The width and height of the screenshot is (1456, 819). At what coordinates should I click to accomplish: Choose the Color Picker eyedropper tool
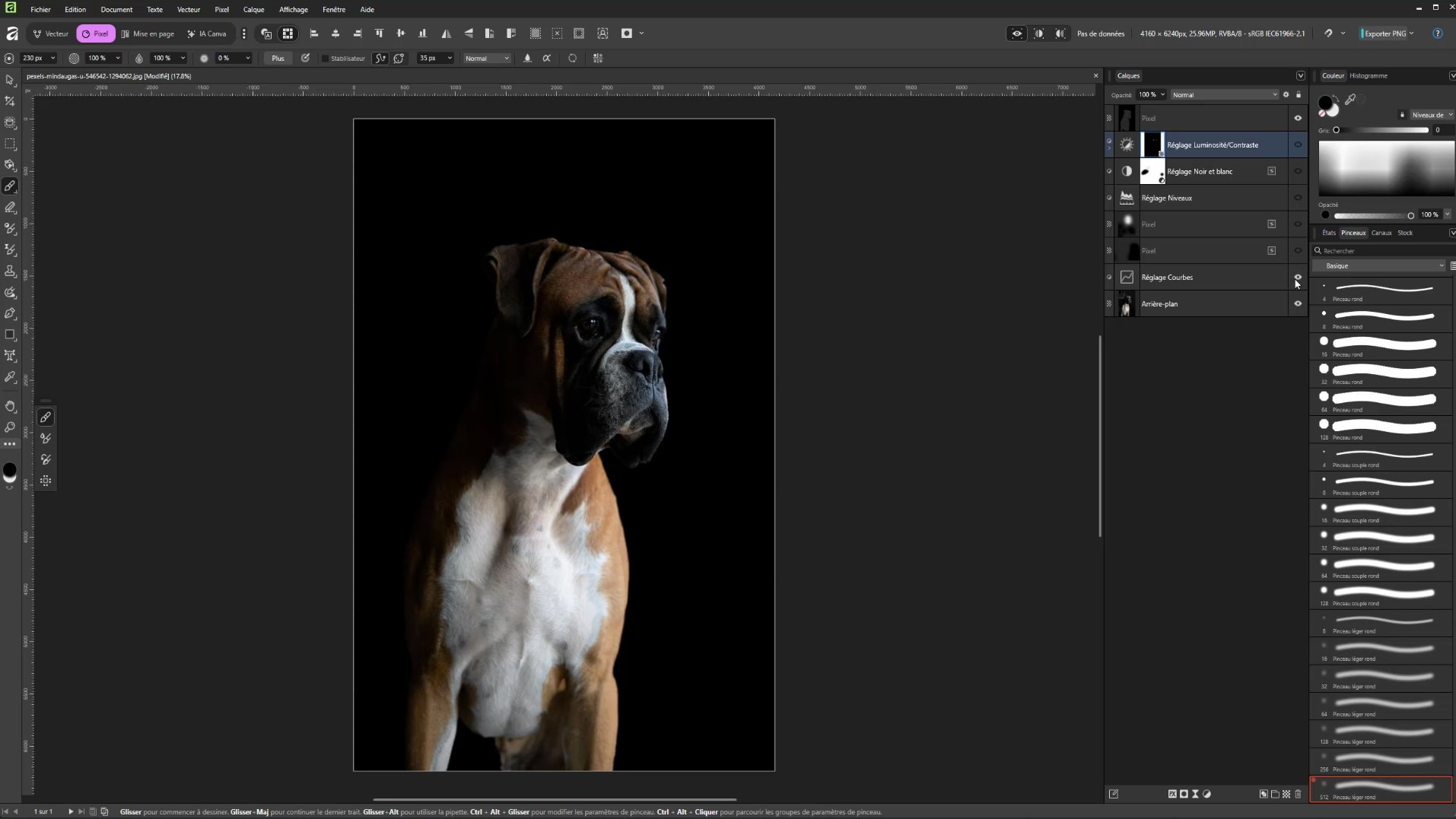point(10,377)
